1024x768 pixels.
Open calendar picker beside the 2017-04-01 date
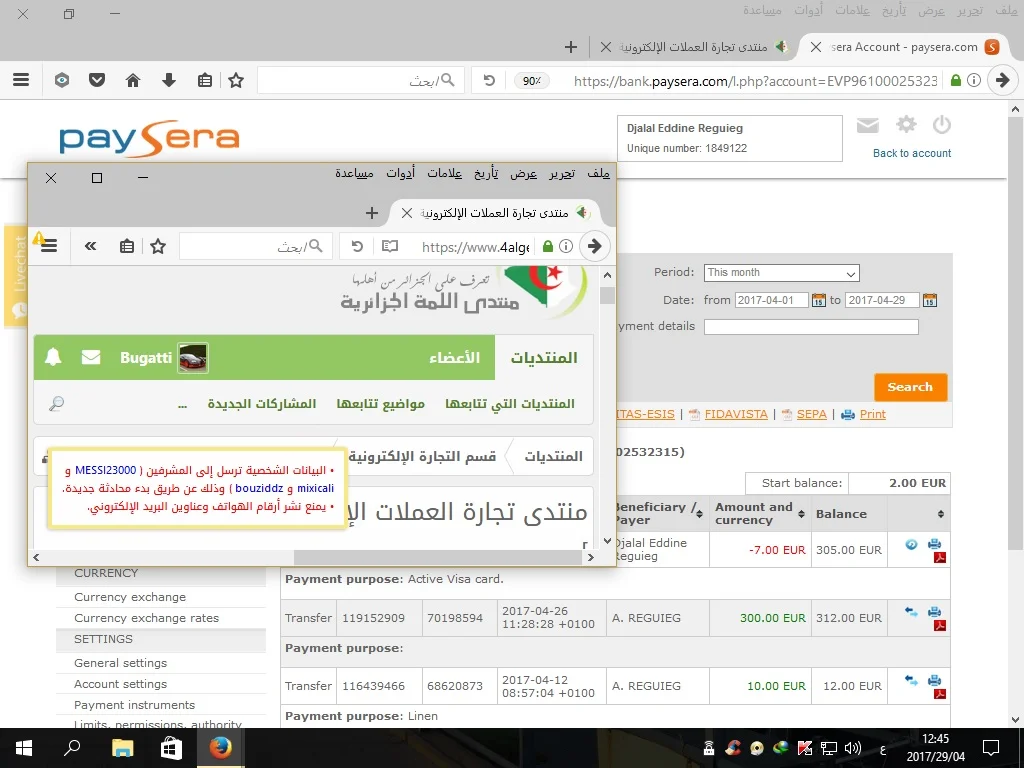(818, 300)
